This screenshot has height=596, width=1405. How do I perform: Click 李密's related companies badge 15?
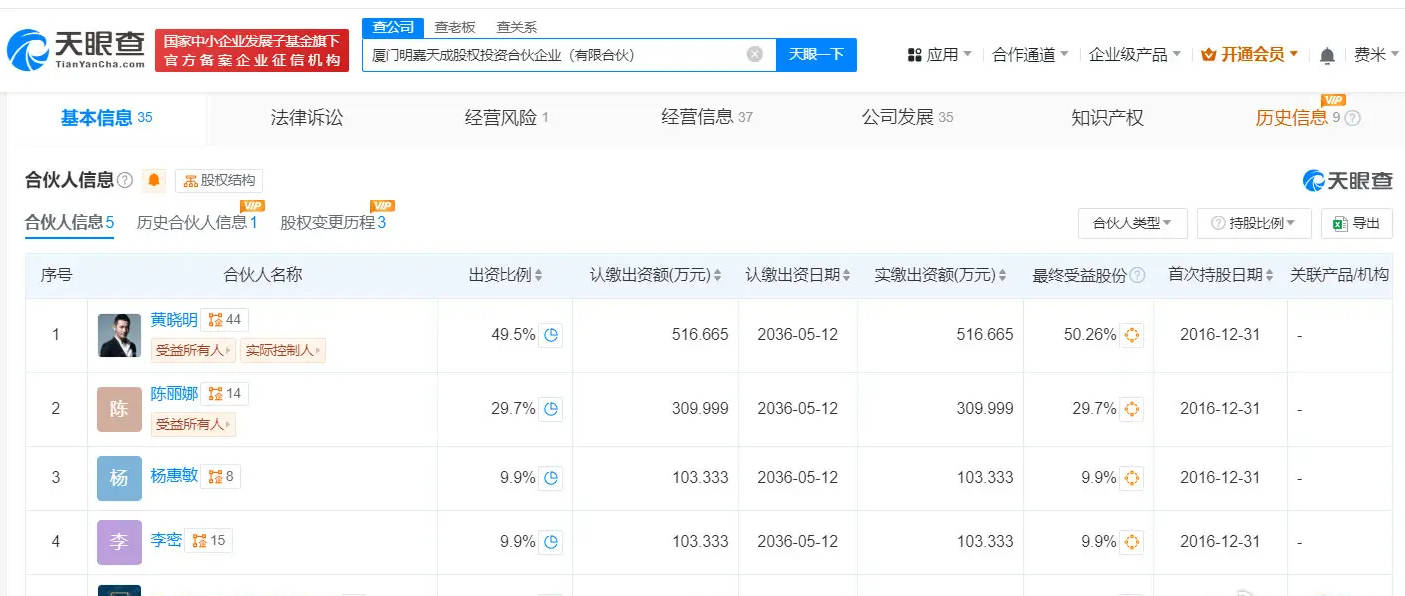click(x=209, y=540)
